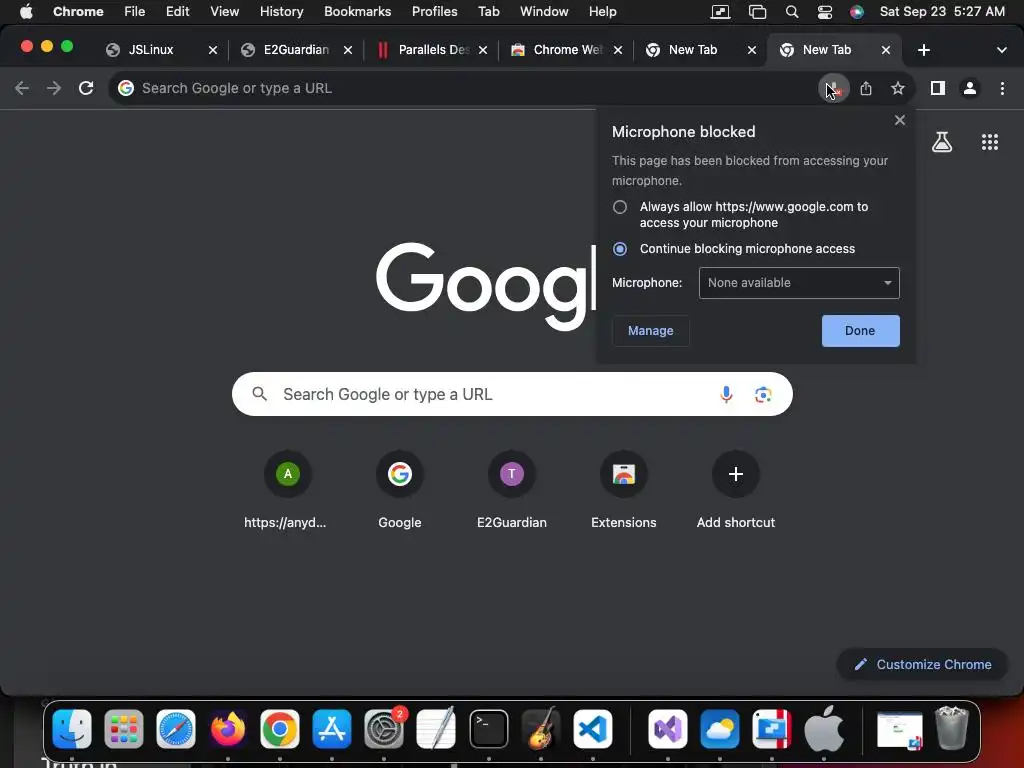Open the Window menu
Image resolution: width=1024 pixels, height=768 pixels.
(x=544, y=12)
